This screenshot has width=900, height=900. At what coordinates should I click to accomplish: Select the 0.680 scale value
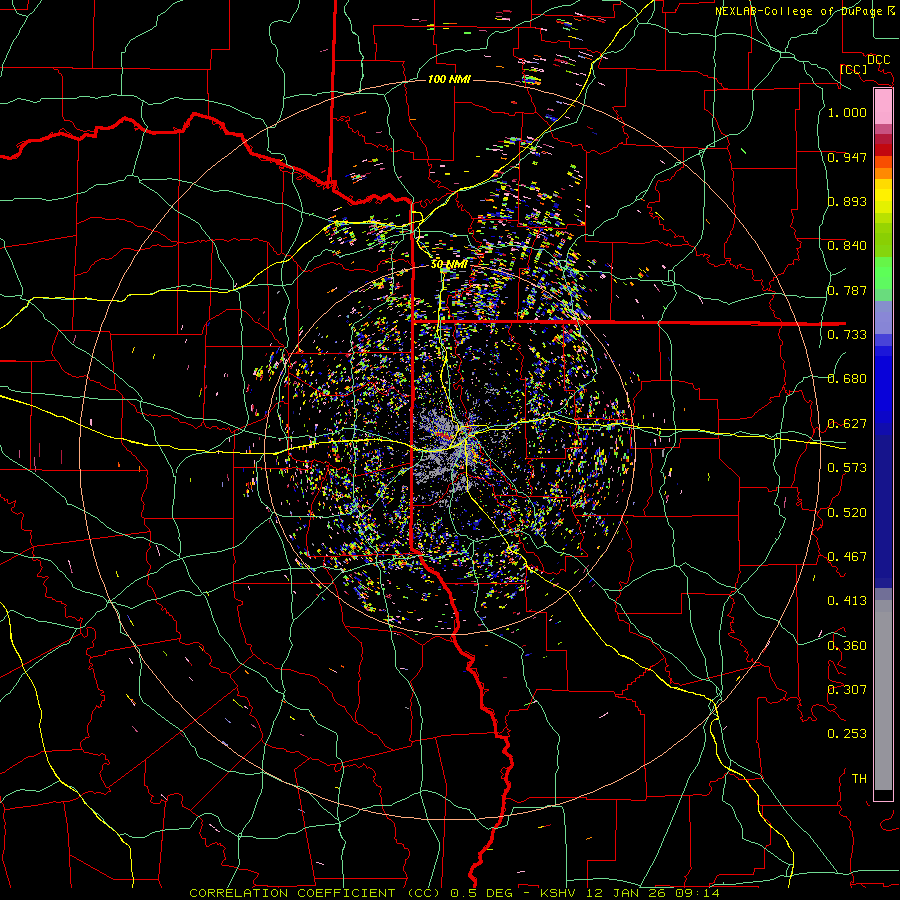847,379
